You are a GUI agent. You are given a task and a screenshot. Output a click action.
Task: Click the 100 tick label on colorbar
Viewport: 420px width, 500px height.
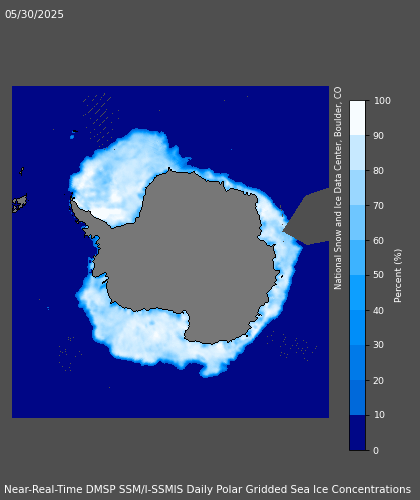[x=382, y=101]
